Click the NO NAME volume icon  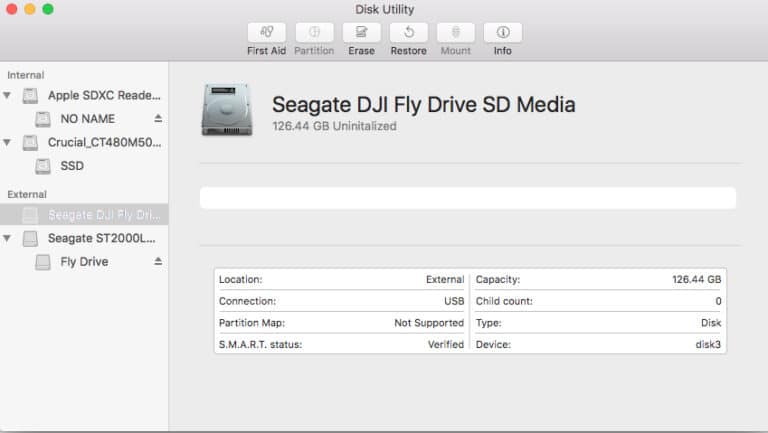43,119
